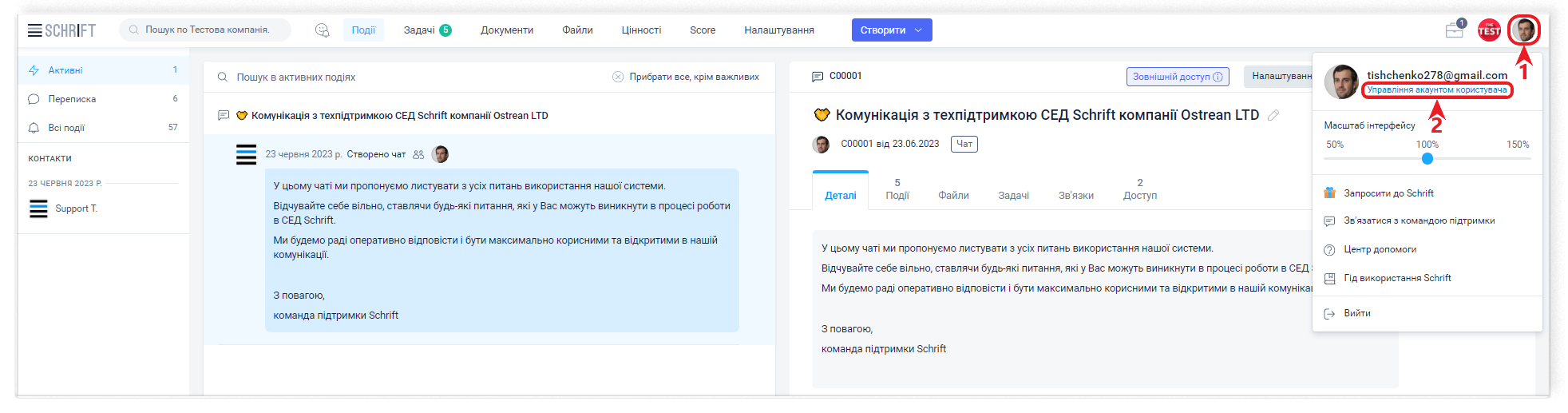Open 'Всі події' list in sidebar
The width and height of the screenshot is (1568, 413).
pos(66,128)
